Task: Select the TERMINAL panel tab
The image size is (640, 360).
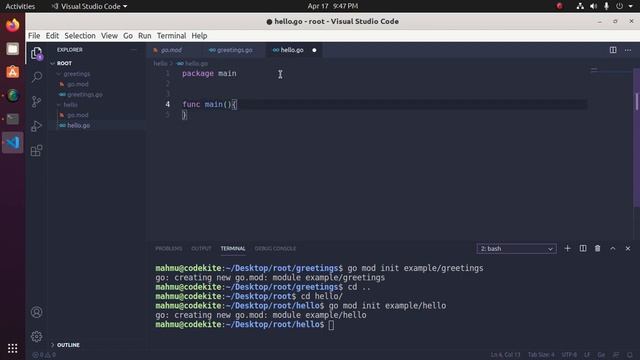Action: click(233, 249)
